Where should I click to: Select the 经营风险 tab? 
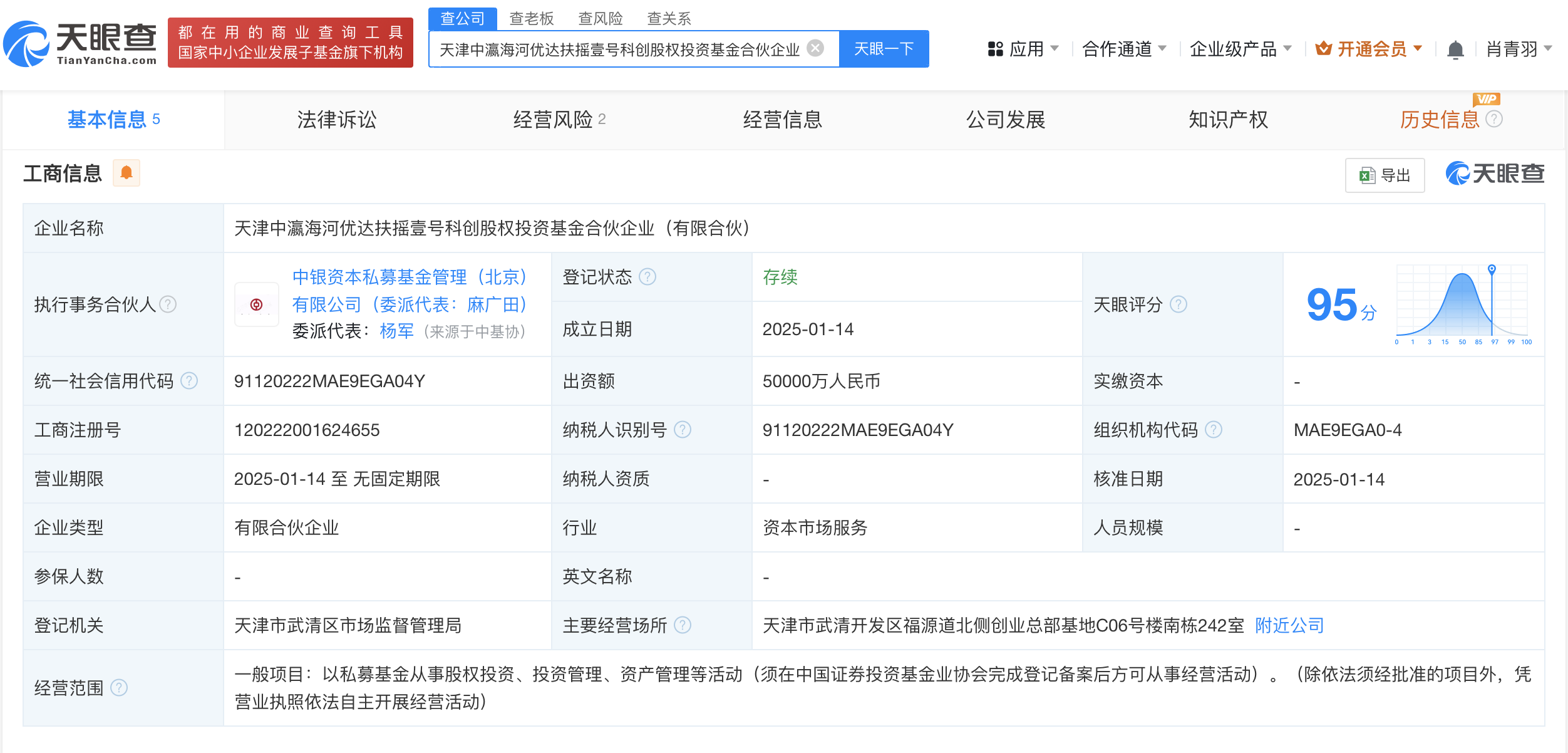click(x=559, y=120)
